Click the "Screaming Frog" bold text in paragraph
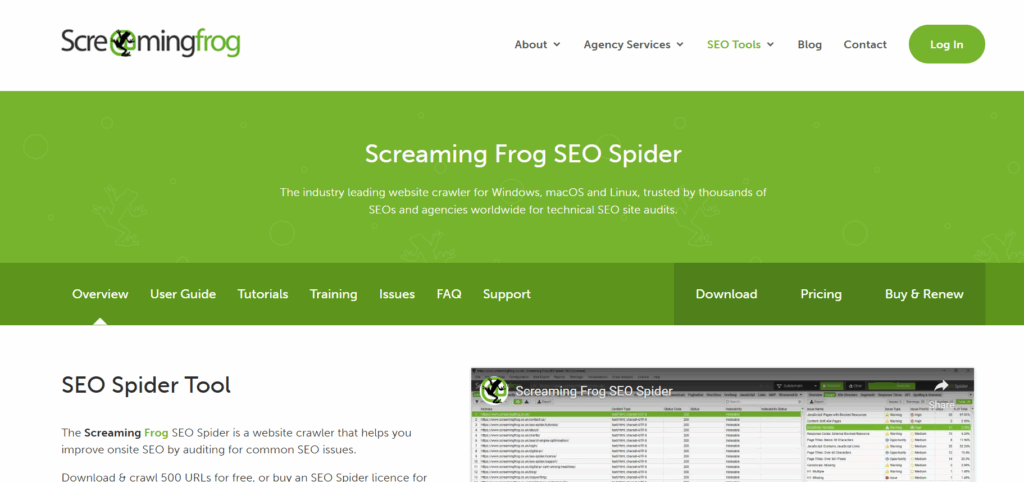 126,432
